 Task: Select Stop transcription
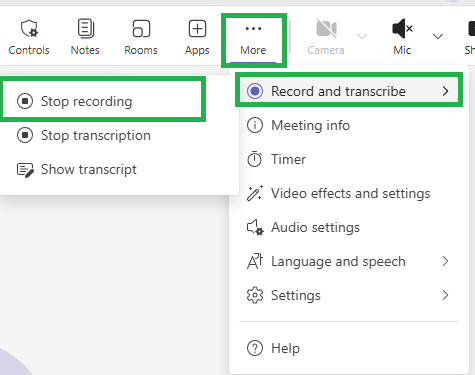click(119, 135)
